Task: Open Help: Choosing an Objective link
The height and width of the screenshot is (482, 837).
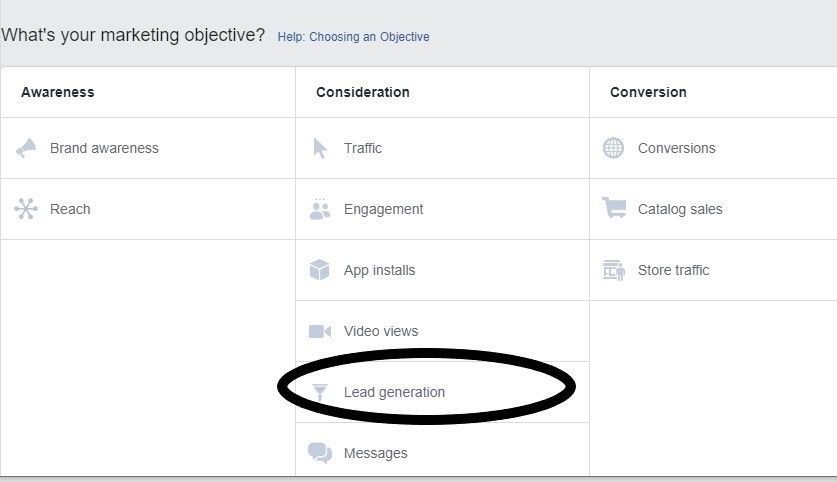Action: 353,37
